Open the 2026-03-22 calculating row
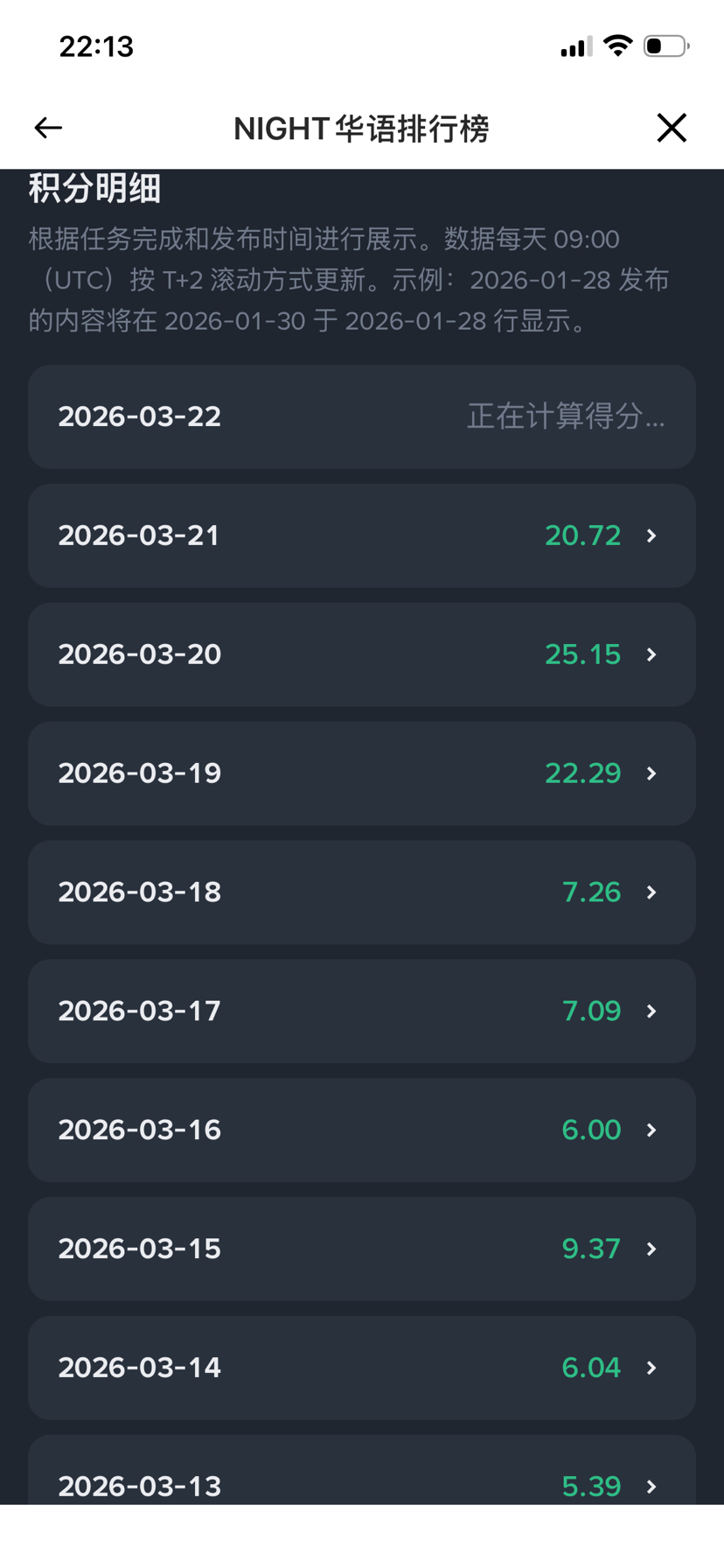724x1568 pixels. (x=362, y=416)
